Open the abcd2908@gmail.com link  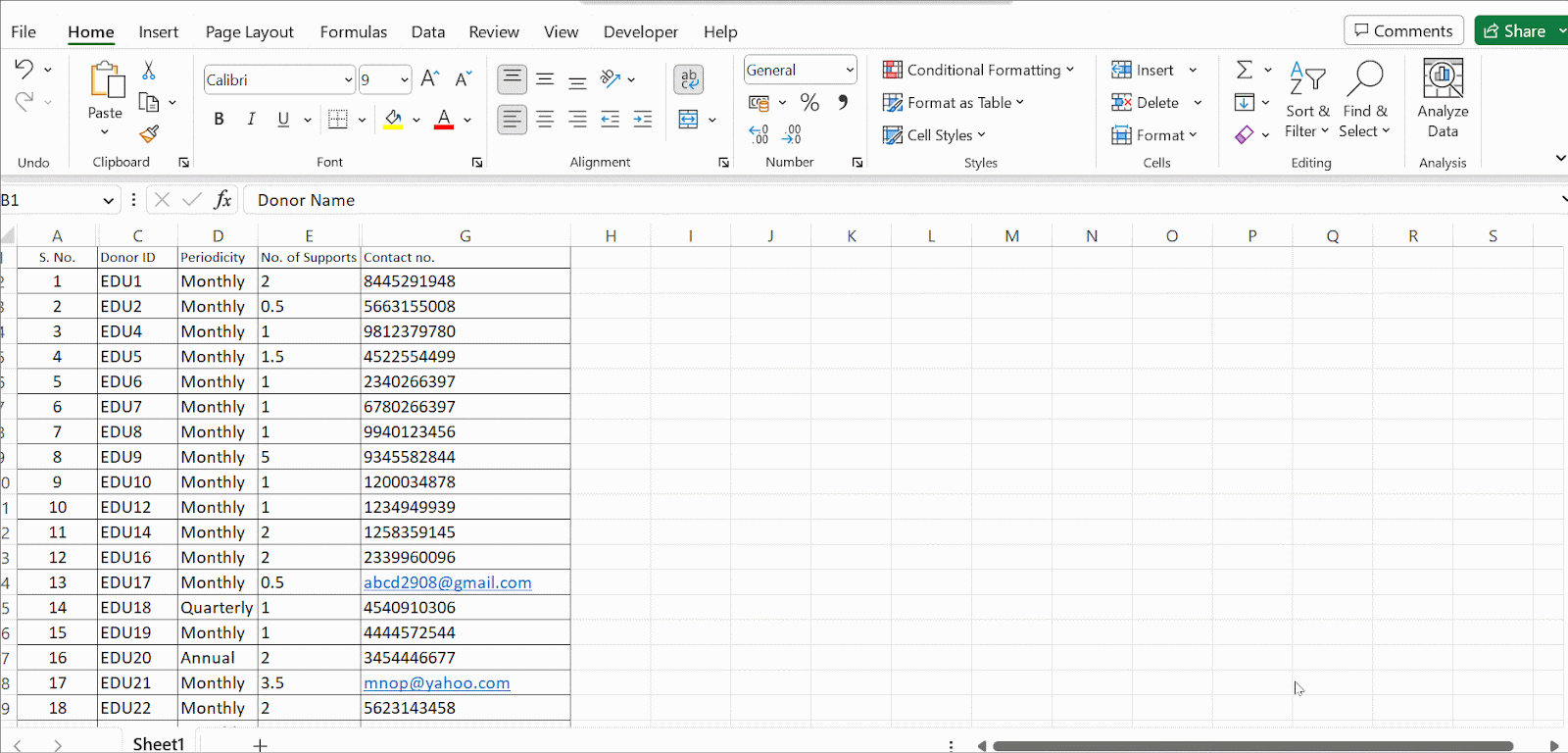coord(447,582)
